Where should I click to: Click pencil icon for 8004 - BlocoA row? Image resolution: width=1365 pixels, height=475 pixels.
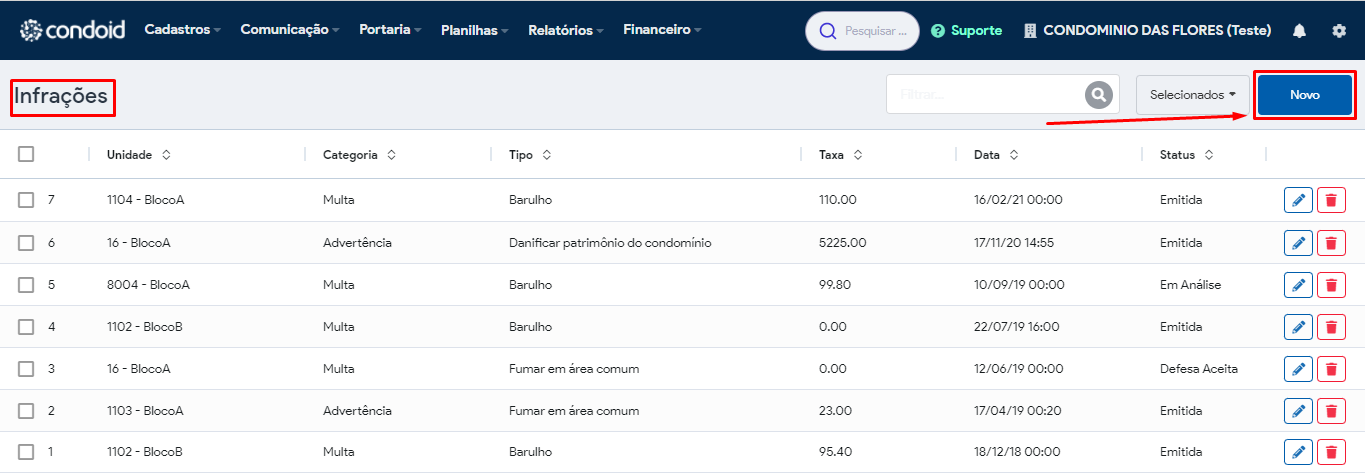tap(1298, 284)
